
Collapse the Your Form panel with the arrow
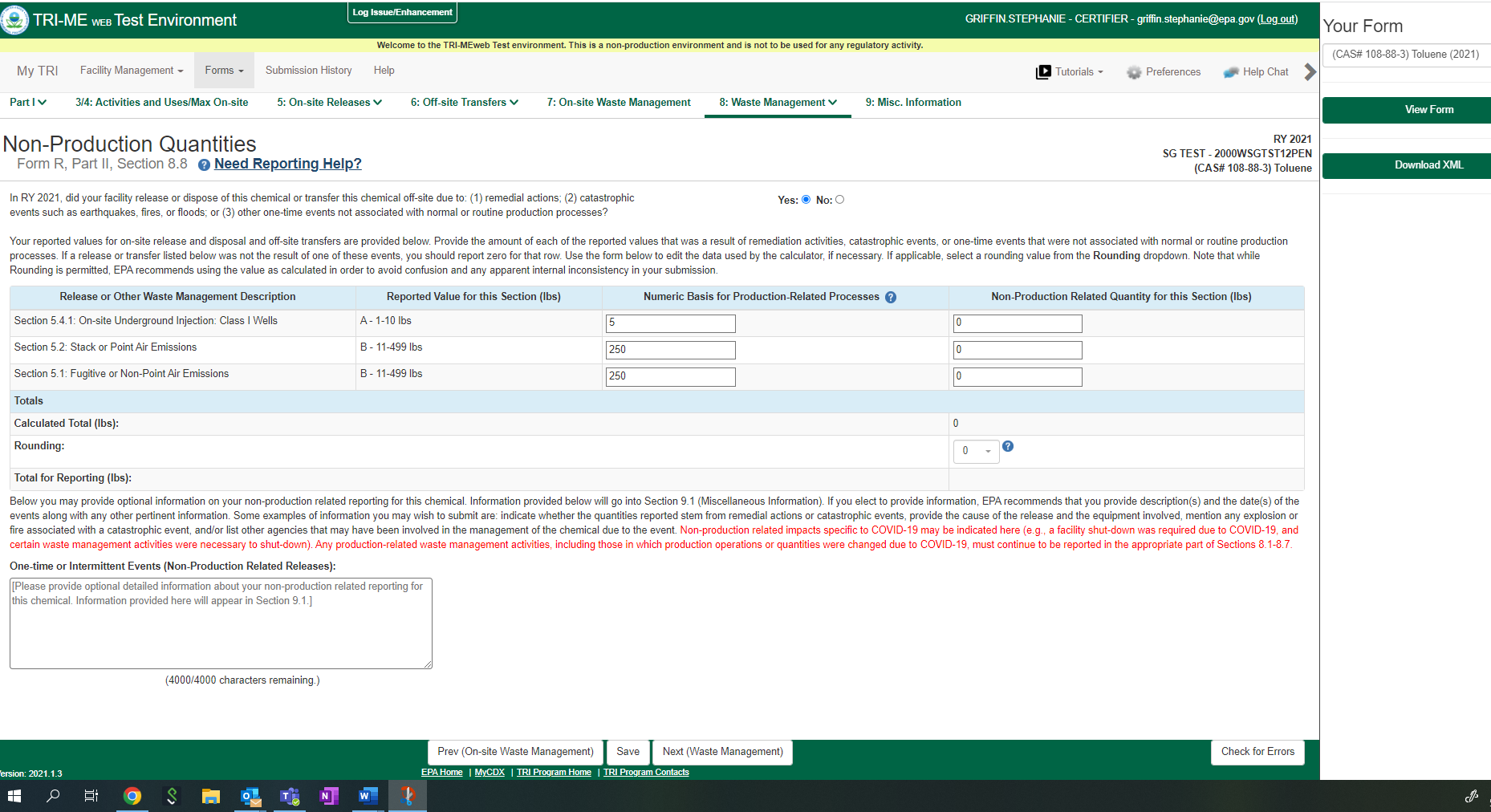(1310, 72)
